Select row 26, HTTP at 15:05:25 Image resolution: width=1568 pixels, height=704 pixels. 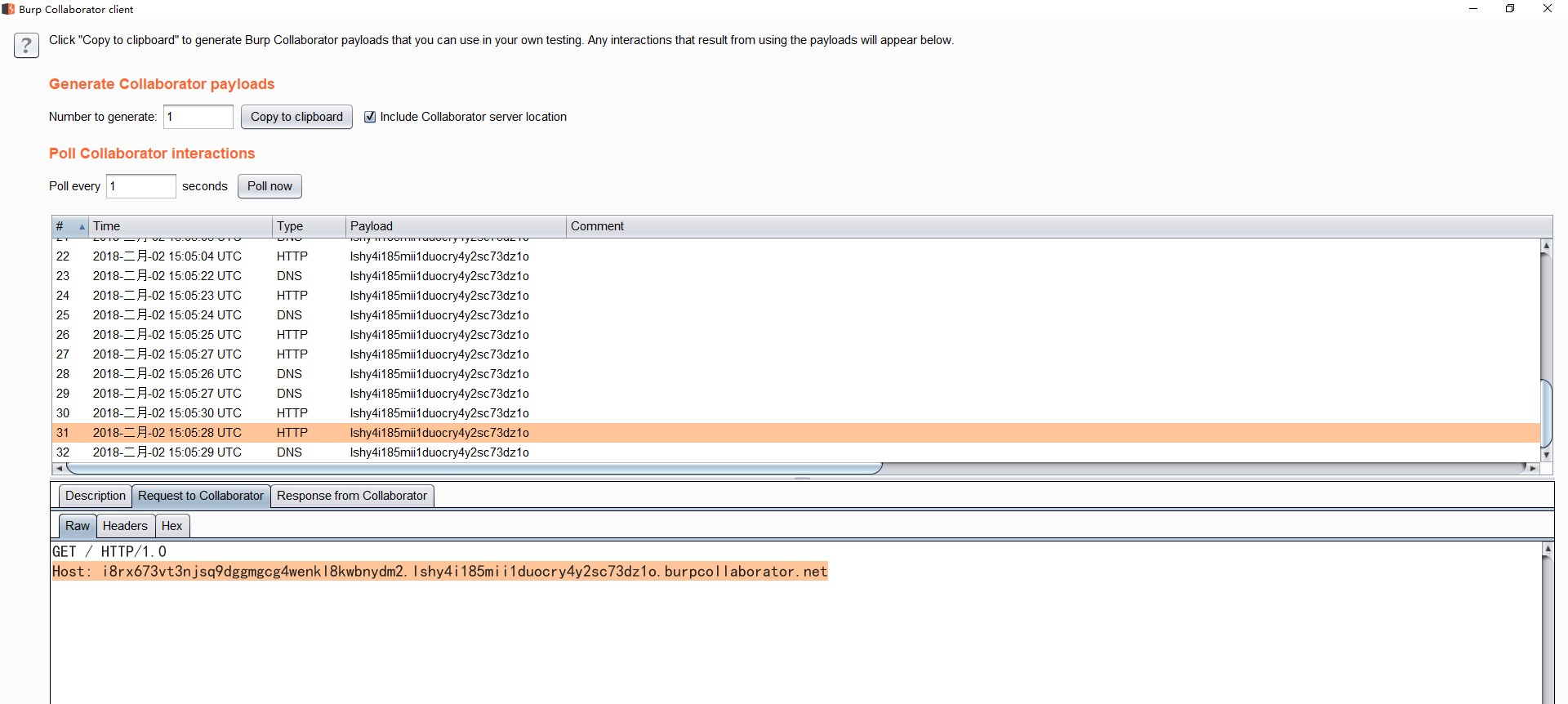(x=796, y=335)
